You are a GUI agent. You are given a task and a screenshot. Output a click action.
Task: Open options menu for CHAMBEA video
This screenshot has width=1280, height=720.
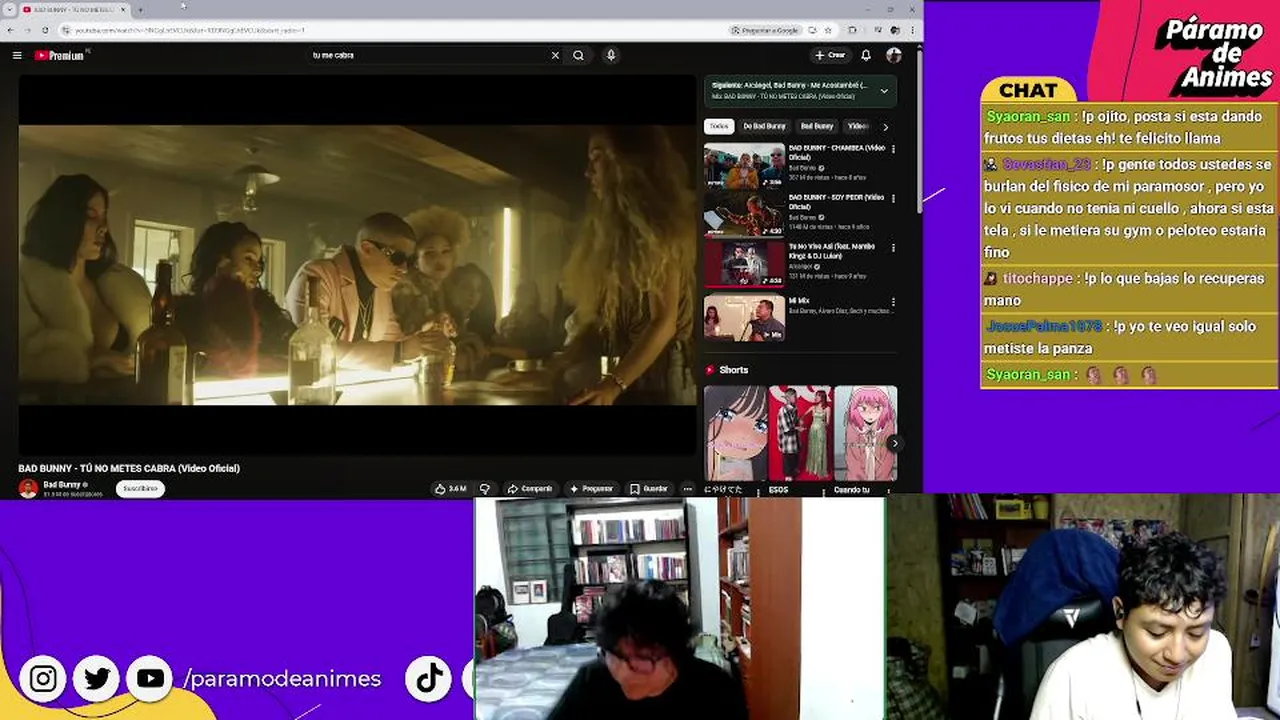tap(893, 149)
